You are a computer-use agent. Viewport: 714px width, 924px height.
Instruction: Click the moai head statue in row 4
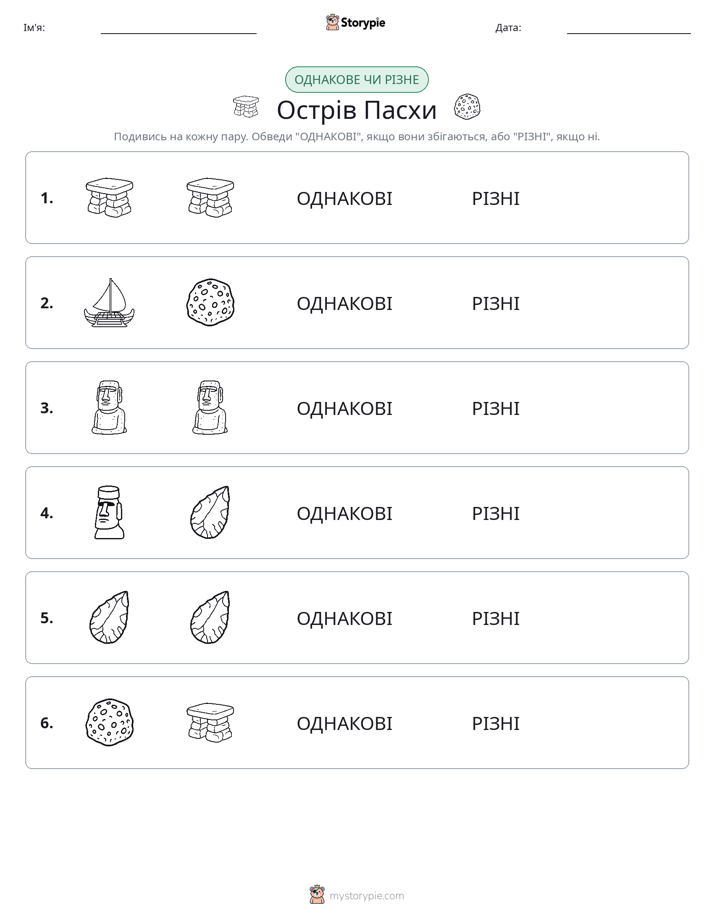(109, 513)
